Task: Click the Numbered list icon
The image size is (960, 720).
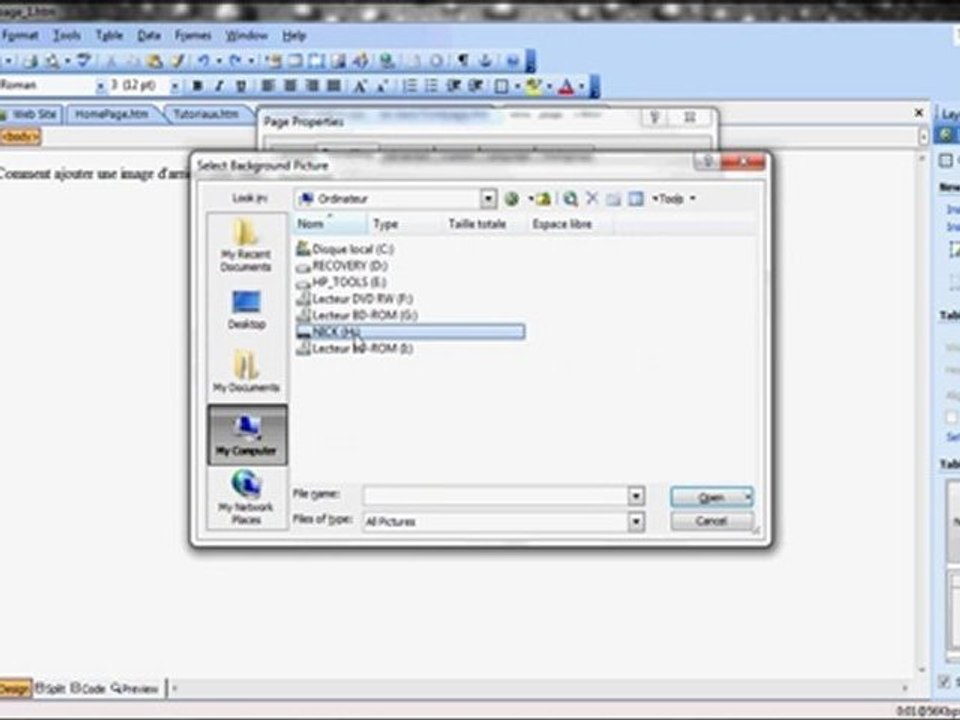Action: coord(410,86)
